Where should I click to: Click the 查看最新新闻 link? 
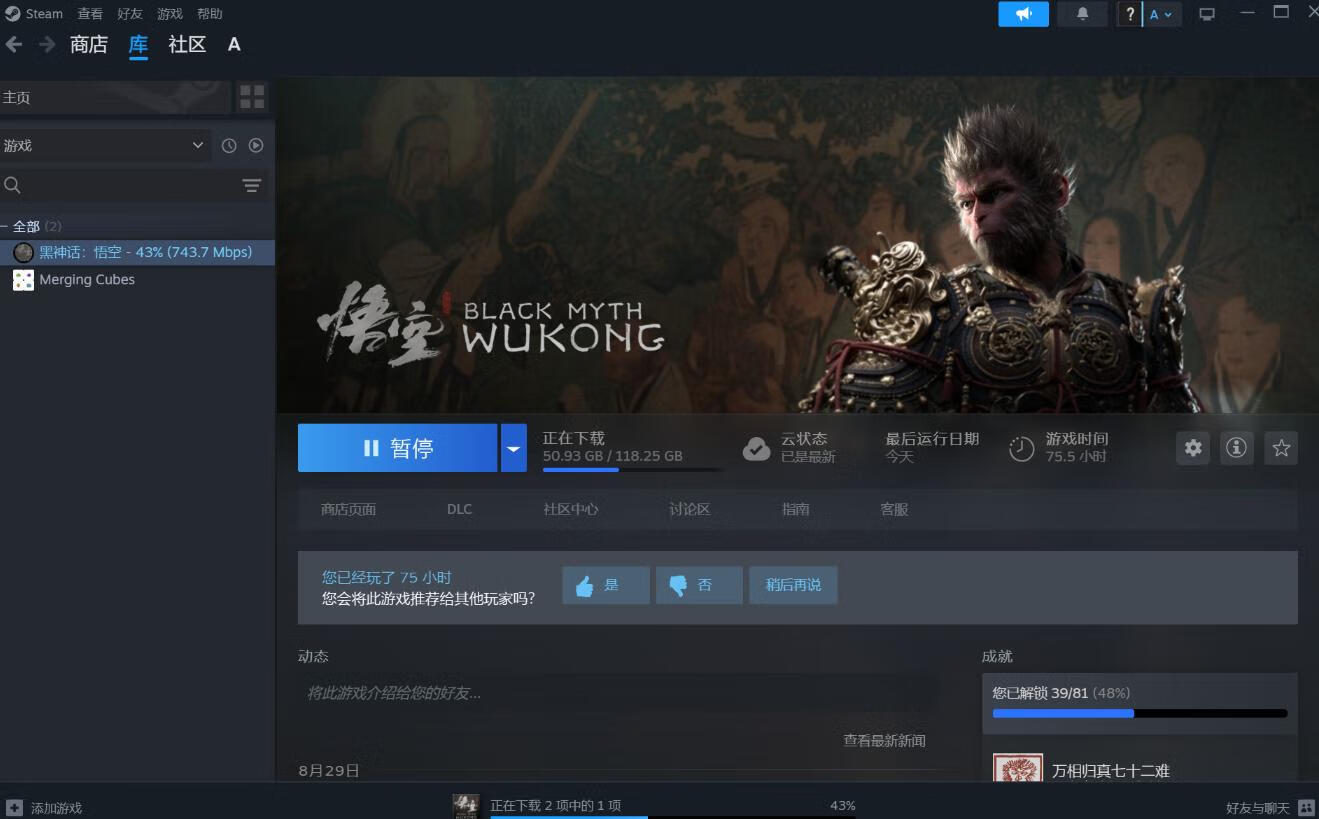click(x=884, y=741)
